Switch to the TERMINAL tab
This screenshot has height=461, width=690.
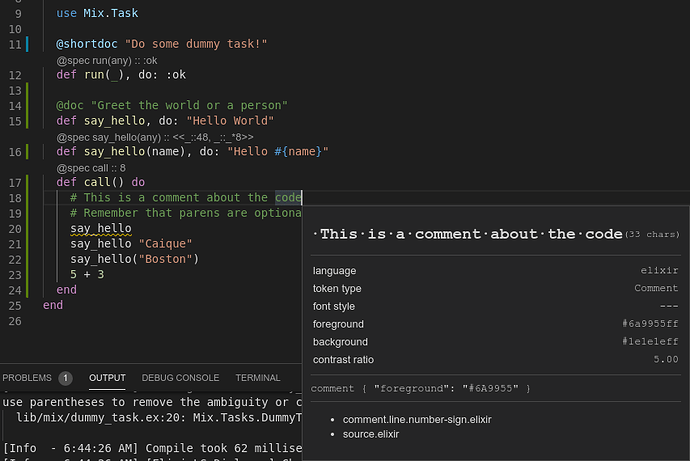coord(257,378)
